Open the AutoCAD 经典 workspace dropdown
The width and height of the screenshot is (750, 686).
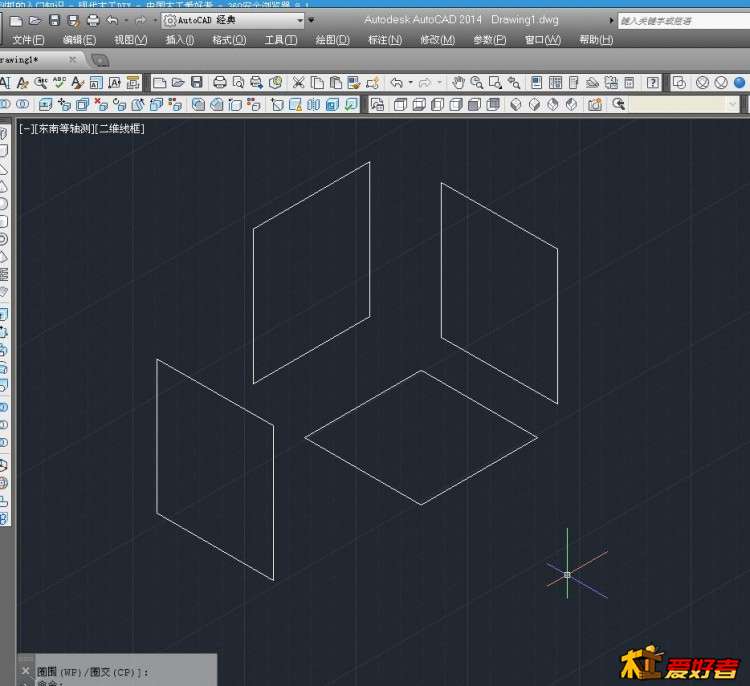point(233,20)
